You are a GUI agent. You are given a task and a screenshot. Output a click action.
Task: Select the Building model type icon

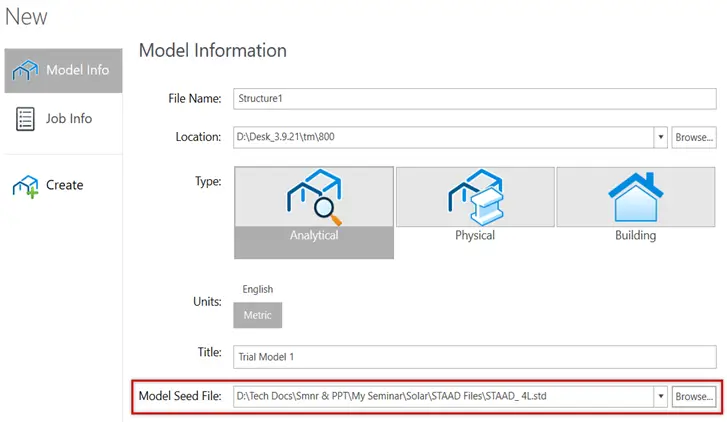click(x=636, y=197)
